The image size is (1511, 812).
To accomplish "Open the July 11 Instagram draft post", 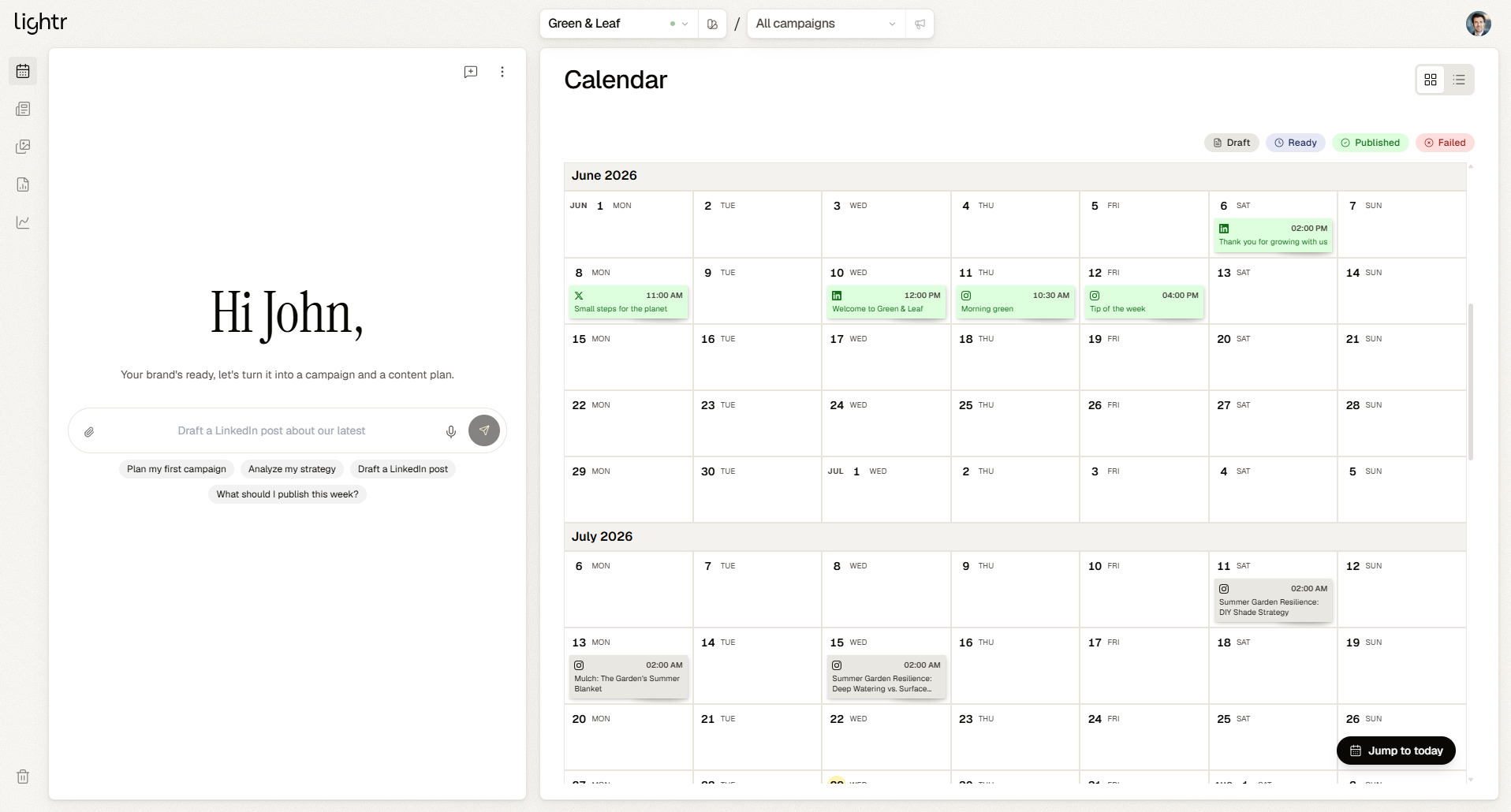I will [1273, 601].
